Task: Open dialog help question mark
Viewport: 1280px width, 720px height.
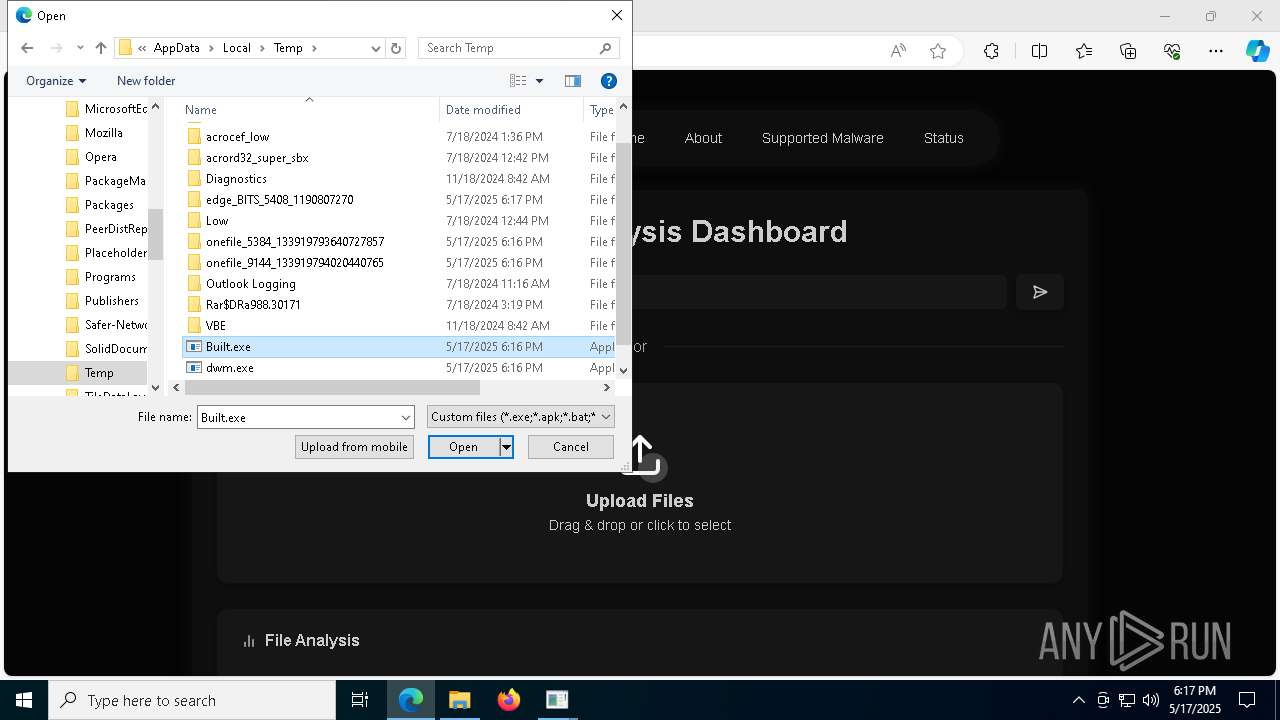Action: tap(608, 81)
